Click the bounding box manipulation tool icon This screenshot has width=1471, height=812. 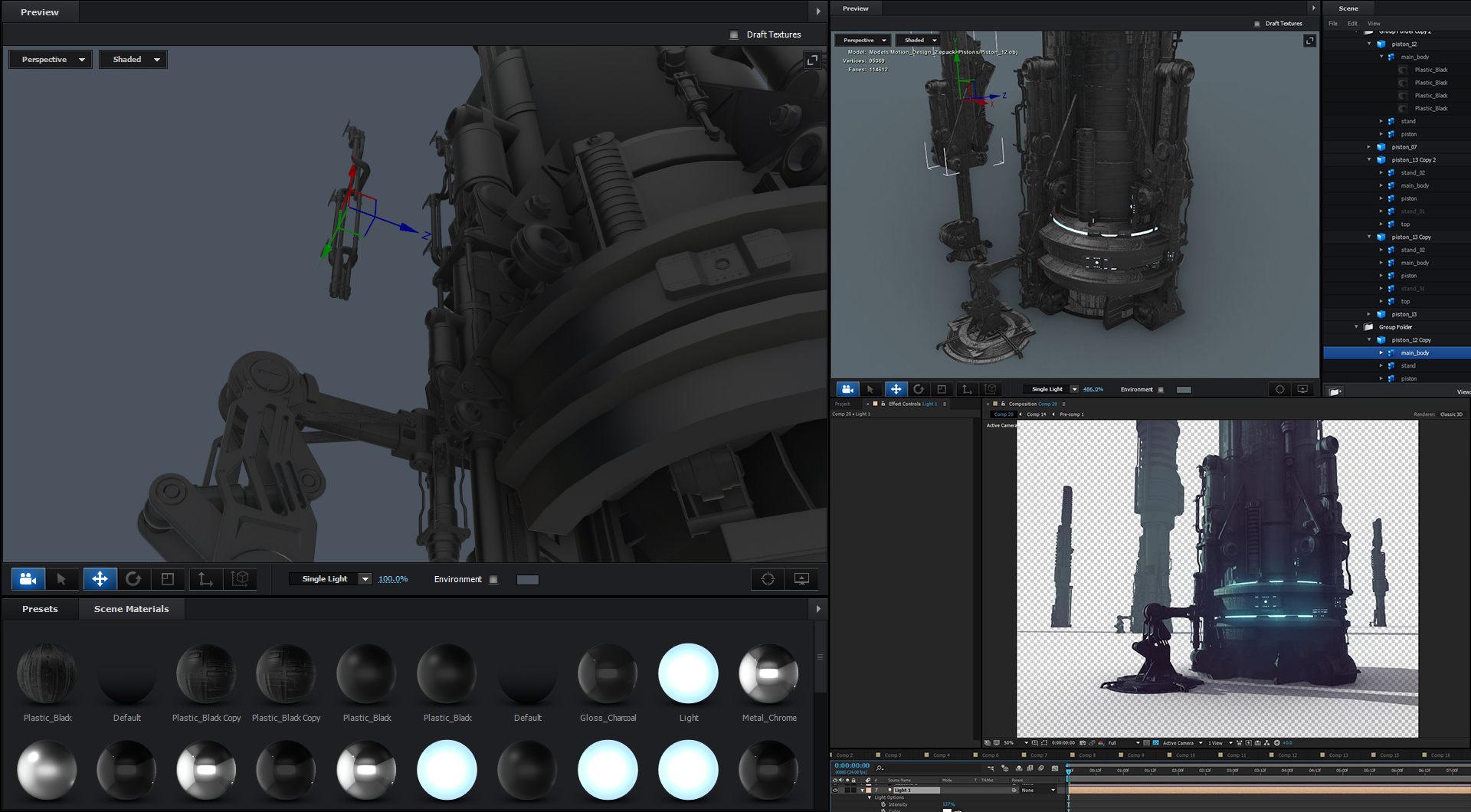pos(241,579)
